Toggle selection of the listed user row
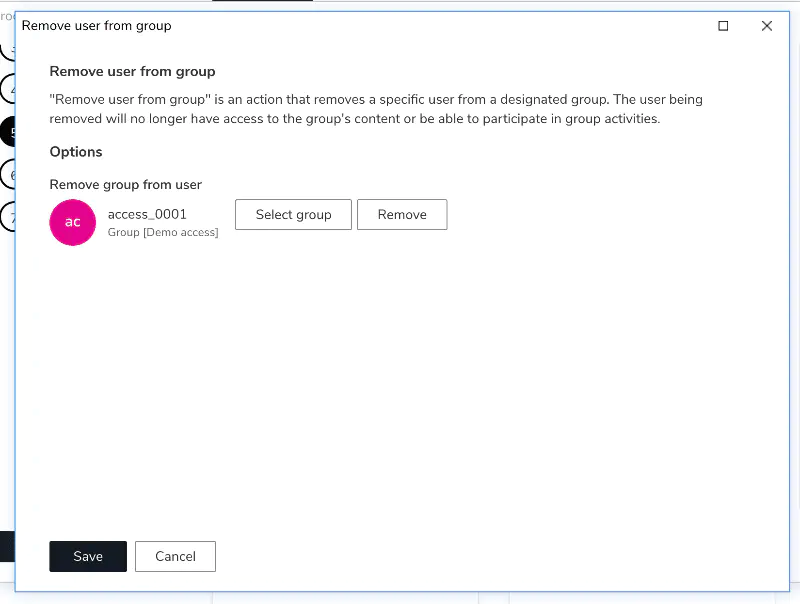 (146, 222)
